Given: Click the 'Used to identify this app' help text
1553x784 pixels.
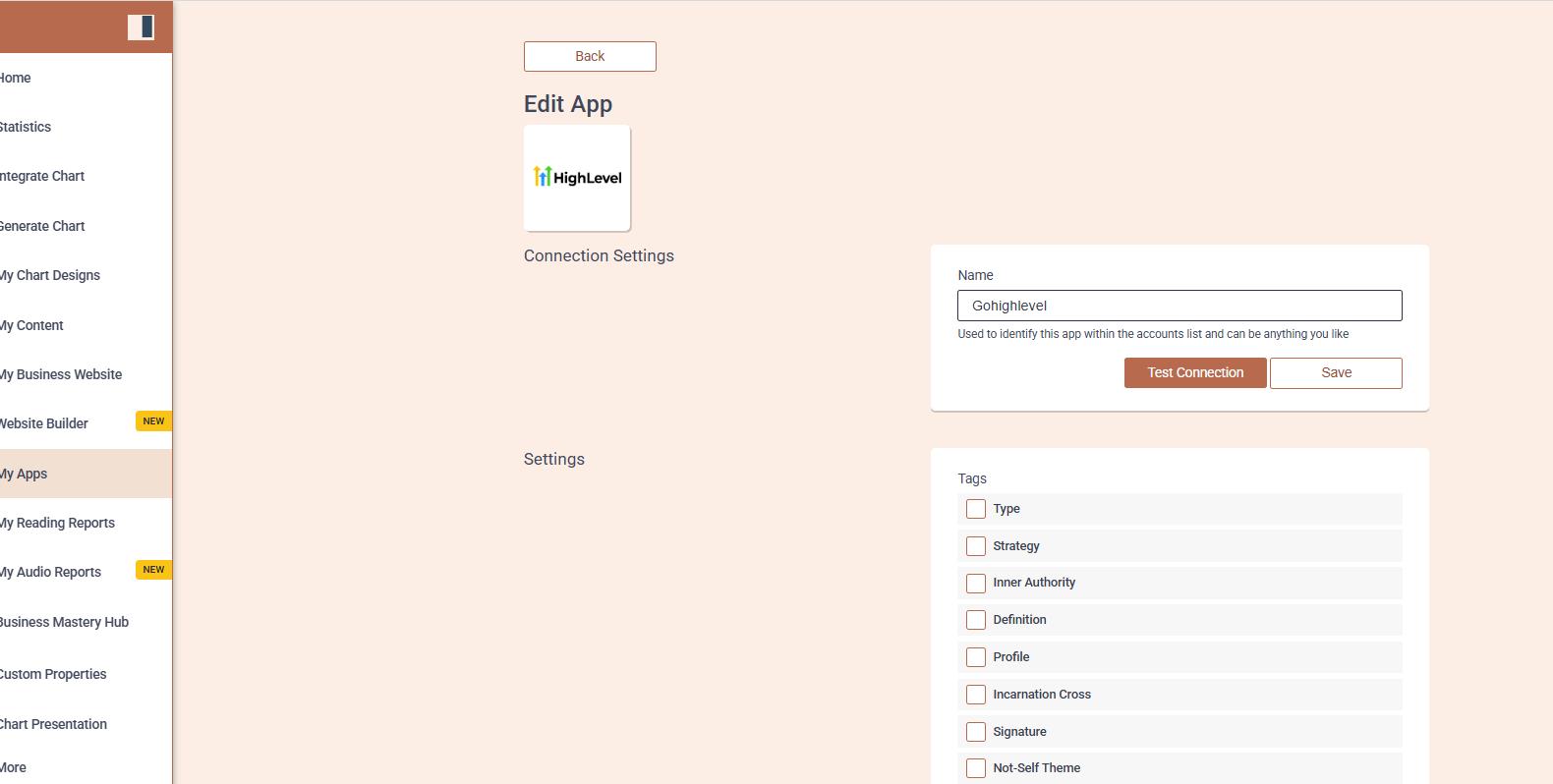Looking at the screenshot, I should (1153, 334).
